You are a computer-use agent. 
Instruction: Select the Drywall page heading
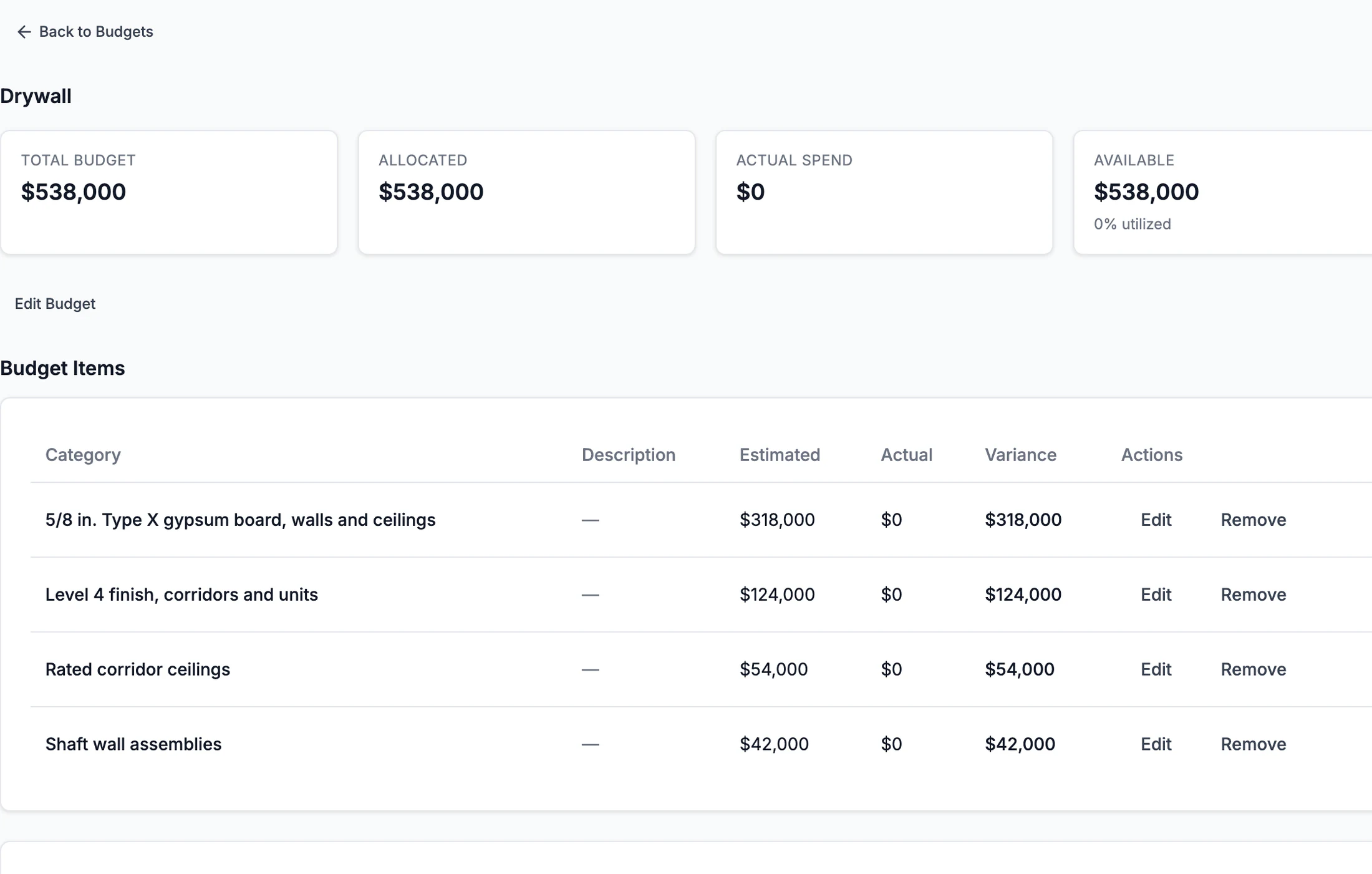coord(36,96)
